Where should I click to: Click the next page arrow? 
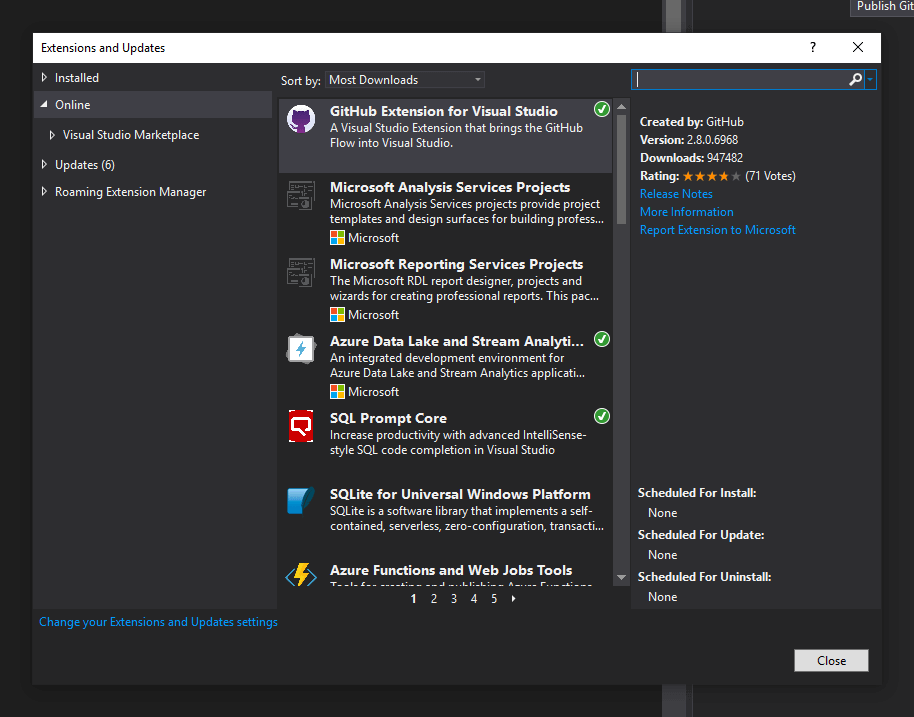click(514, 599)
